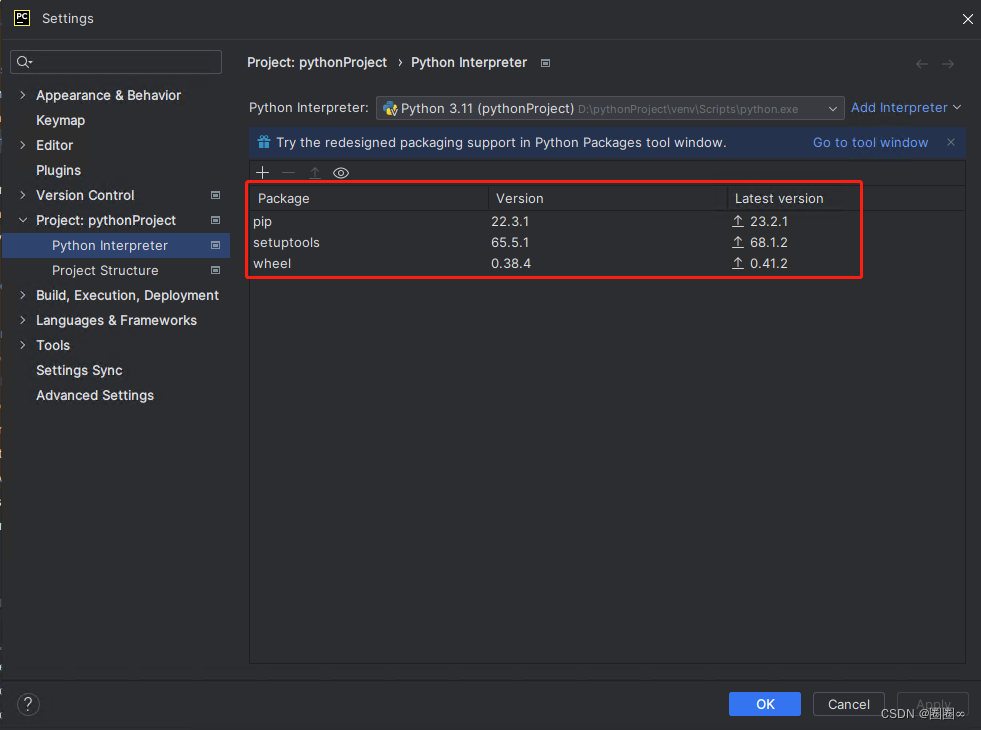
Task: Click the Go to tool window link
Action: coord(870,143)
